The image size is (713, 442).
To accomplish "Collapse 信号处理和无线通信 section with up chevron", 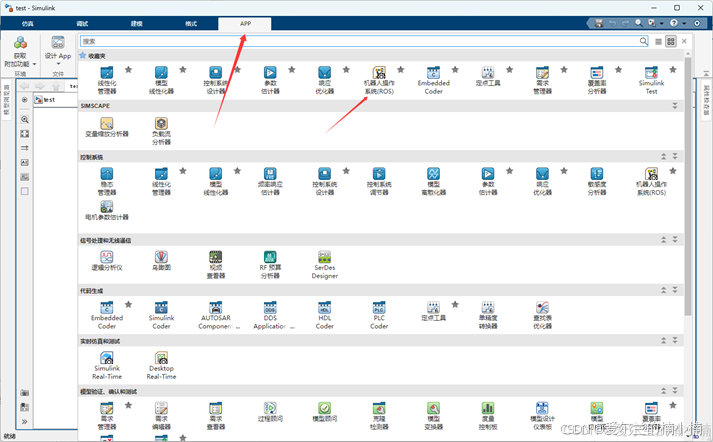I will [x=663, y=240].
